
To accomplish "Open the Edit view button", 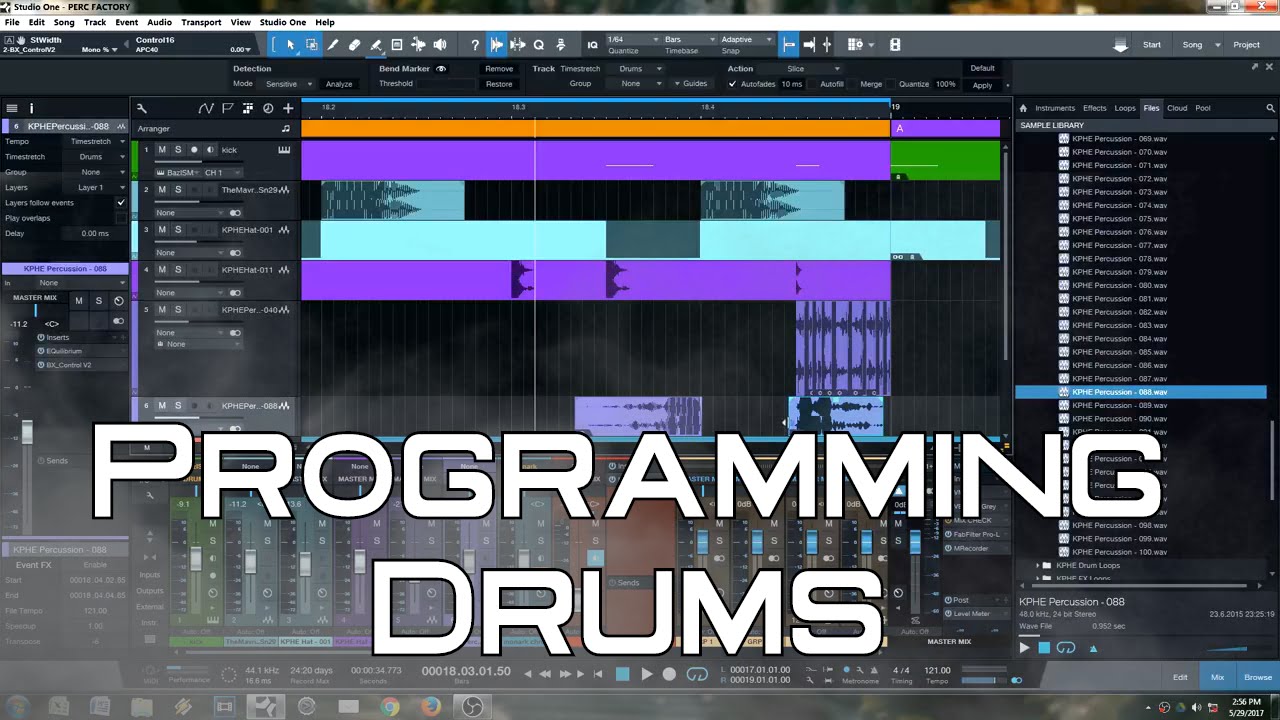I will click(1180, 677).
